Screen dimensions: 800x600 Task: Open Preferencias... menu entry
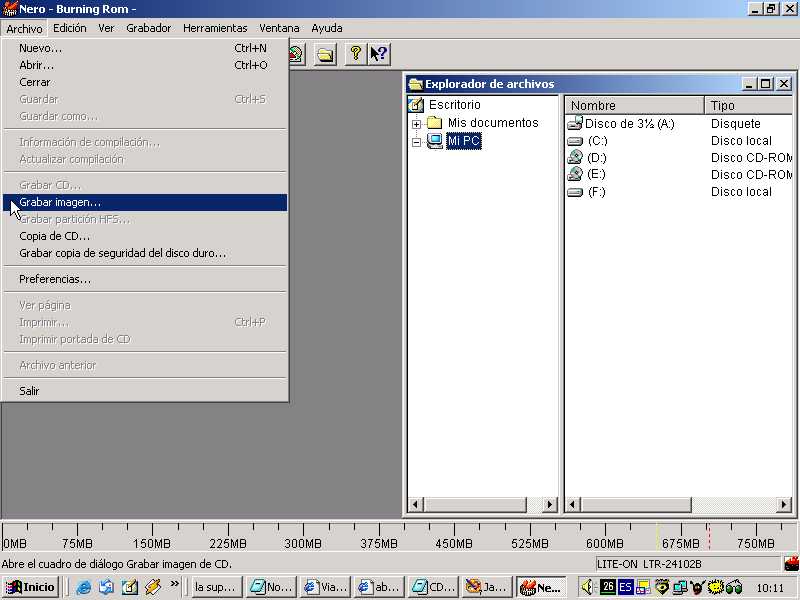[55, 279]
